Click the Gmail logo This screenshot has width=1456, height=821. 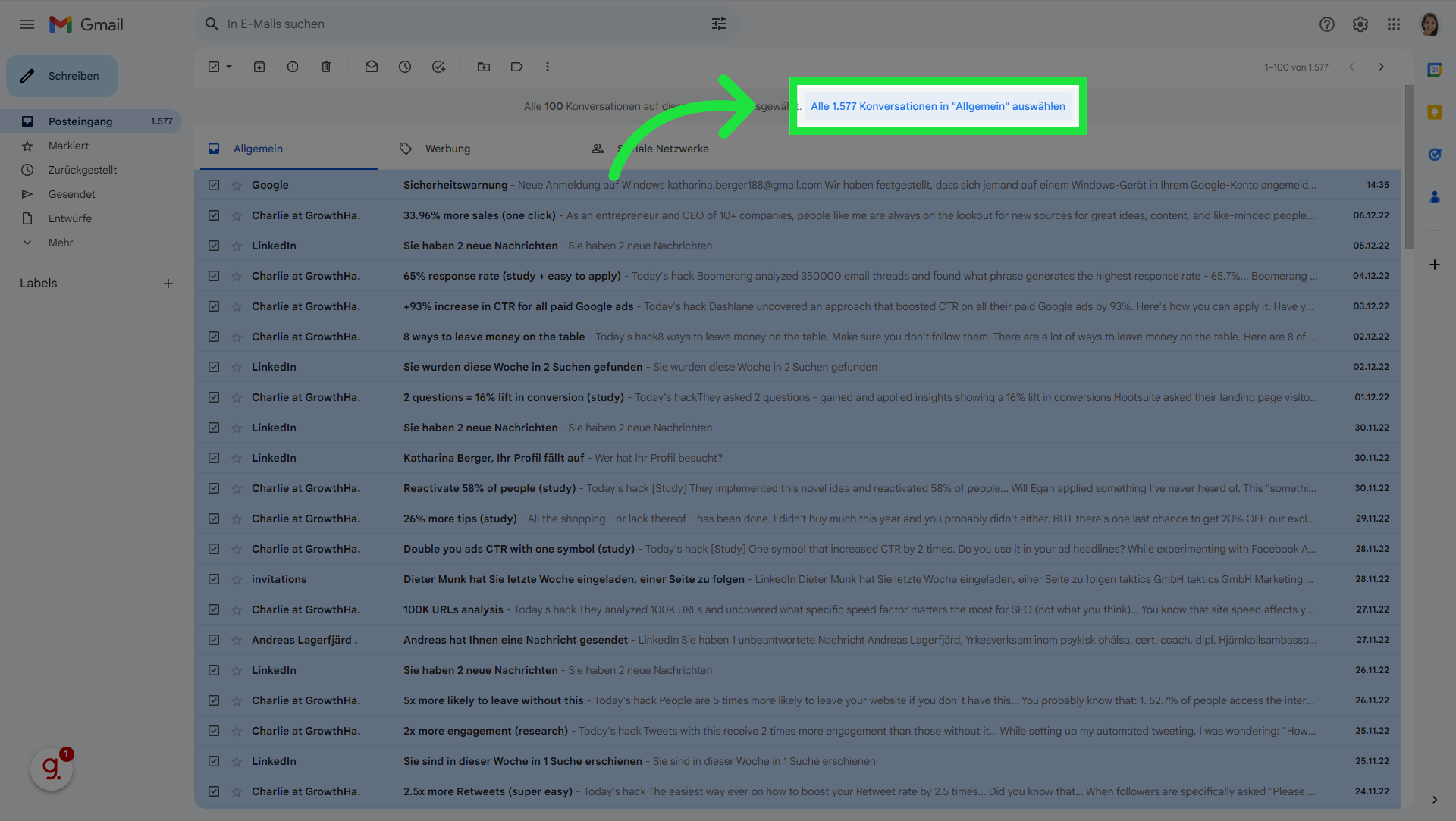[x=86, y=24]
